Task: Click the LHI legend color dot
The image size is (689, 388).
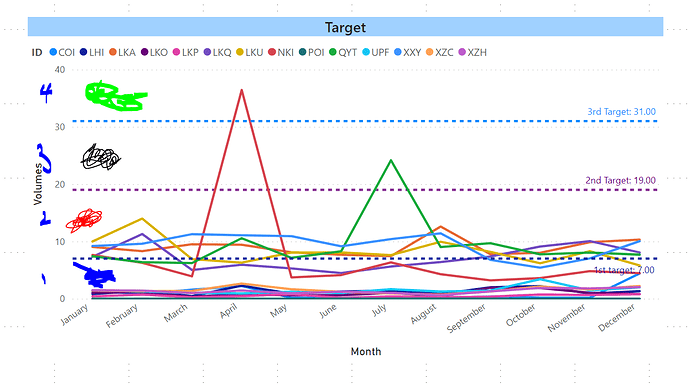Action: tap(83, 52)
